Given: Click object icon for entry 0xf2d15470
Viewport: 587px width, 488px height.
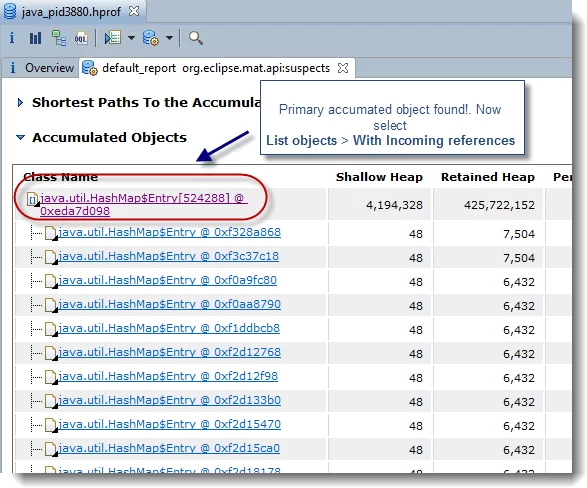Looking at the screenshot, I should coord(51,425).
